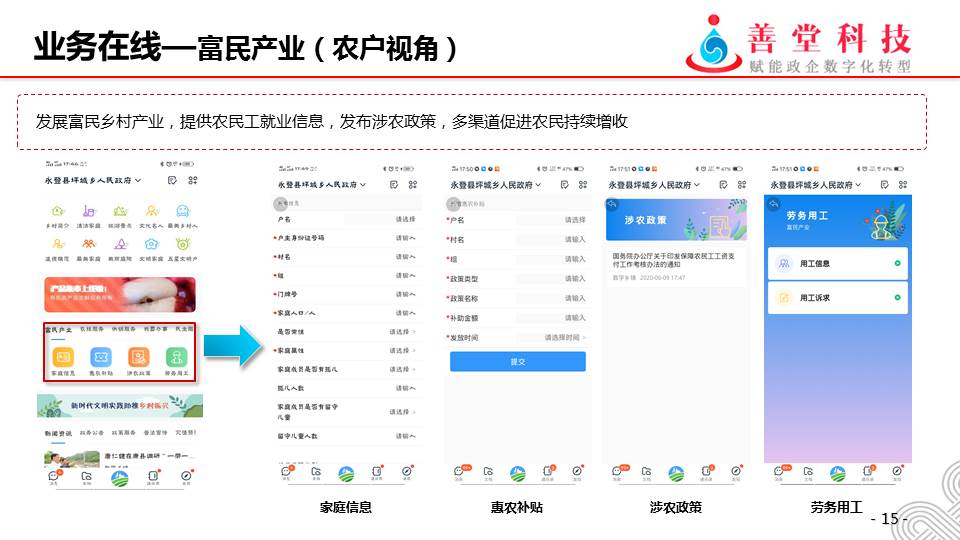Image resolution: width=960 pixels, height=540 pixels.
Task: Expand the 家庭属性 selection field
Action: coord(402,350)
